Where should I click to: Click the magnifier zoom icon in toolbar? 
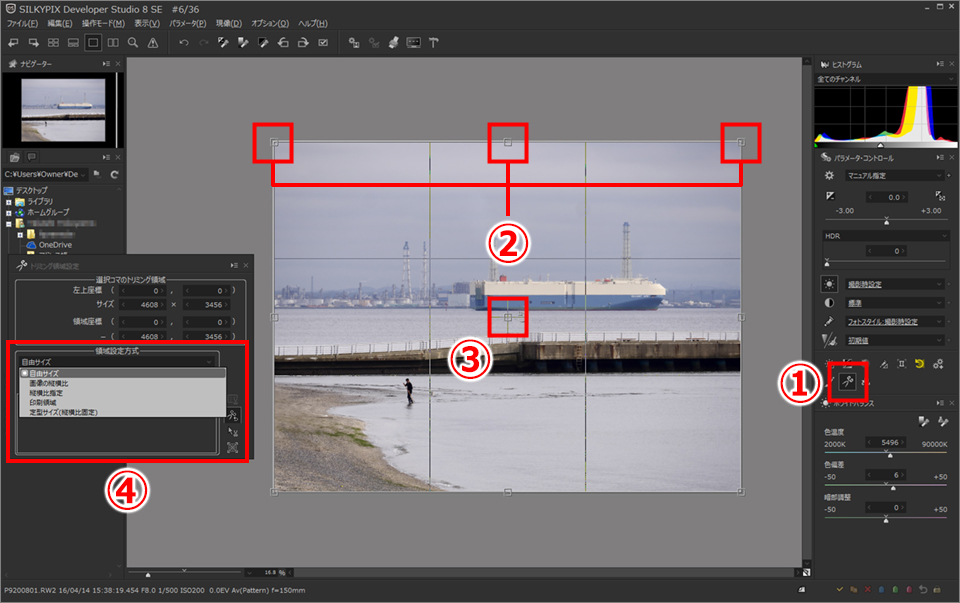133,43
